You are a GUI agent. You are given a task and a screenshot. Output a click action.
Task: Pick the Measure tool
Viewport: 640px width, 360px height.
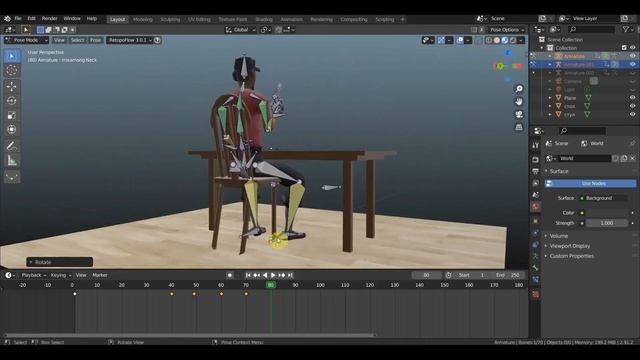pyautogui.click(x=12, y=160)
